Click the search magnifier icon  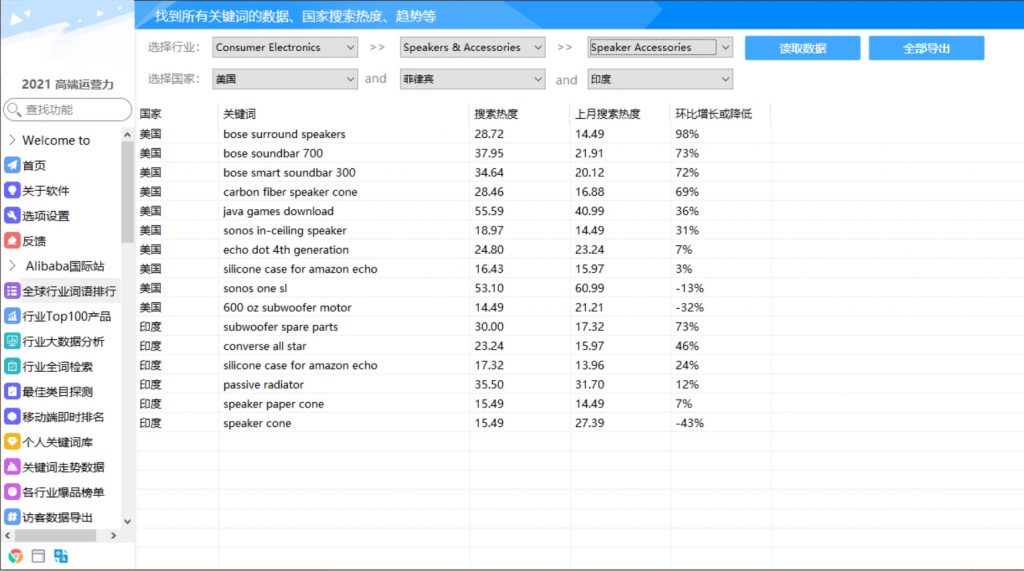14,109
